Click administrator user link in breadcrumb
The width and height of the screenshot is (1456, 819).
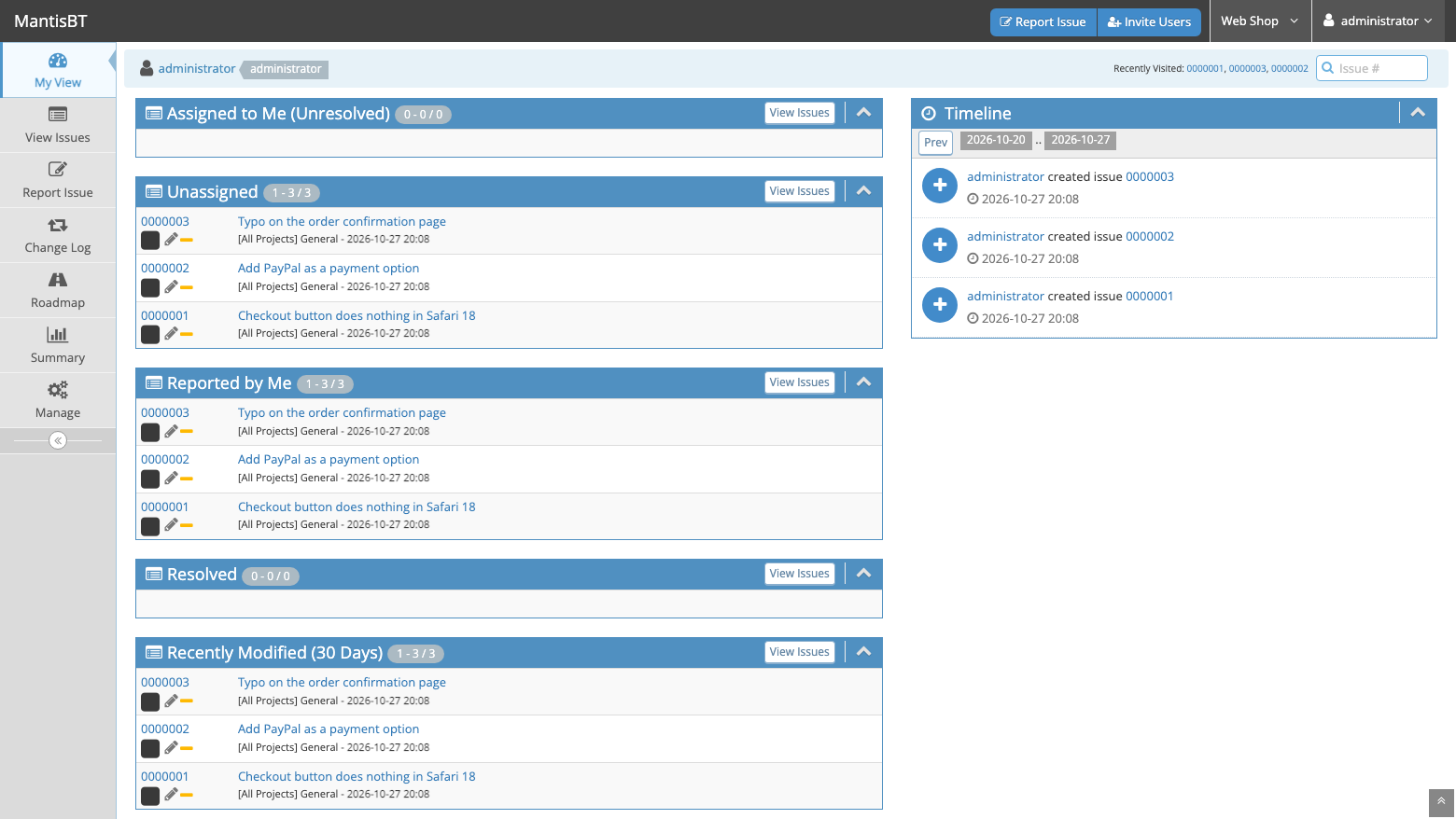pos(197,69)
